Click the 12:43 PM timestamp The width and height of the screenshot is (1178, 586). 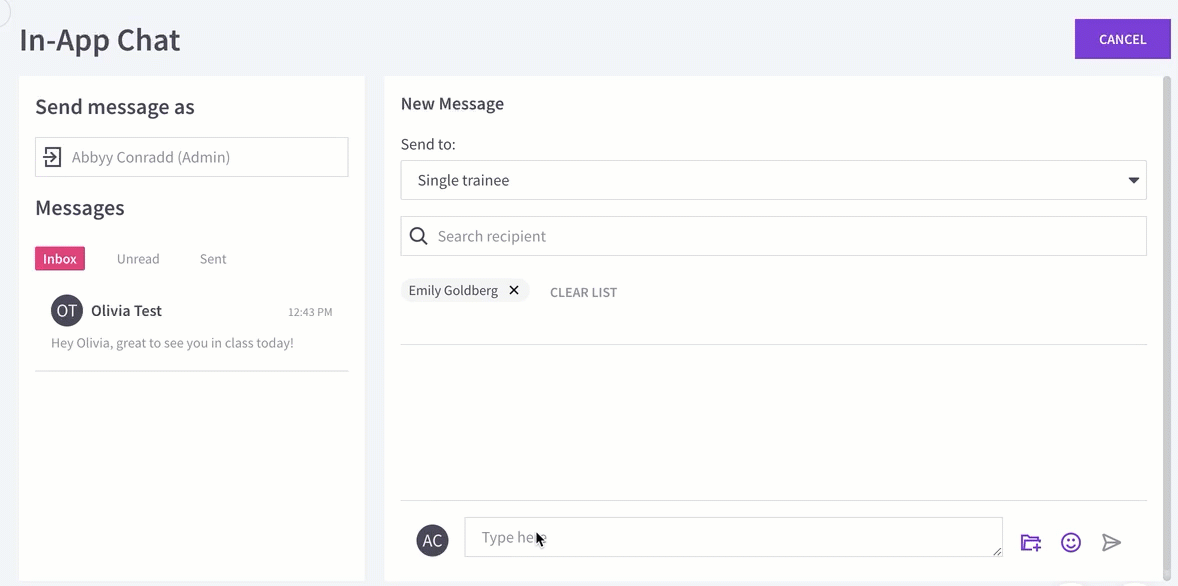[x=310, y=312]
